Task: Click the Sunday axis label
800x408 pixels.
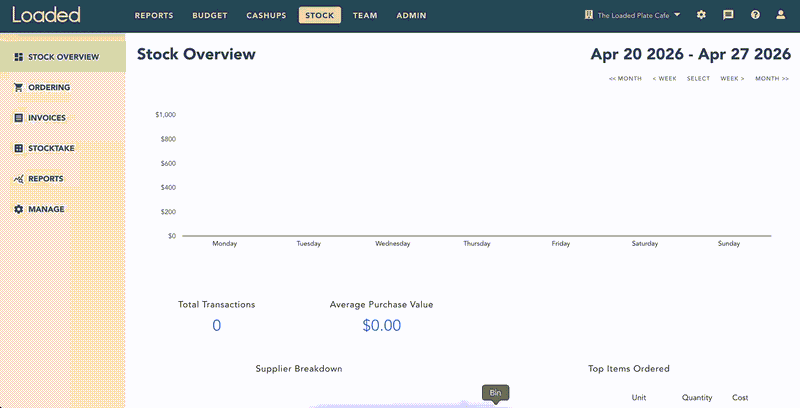Action: point(729,244)
